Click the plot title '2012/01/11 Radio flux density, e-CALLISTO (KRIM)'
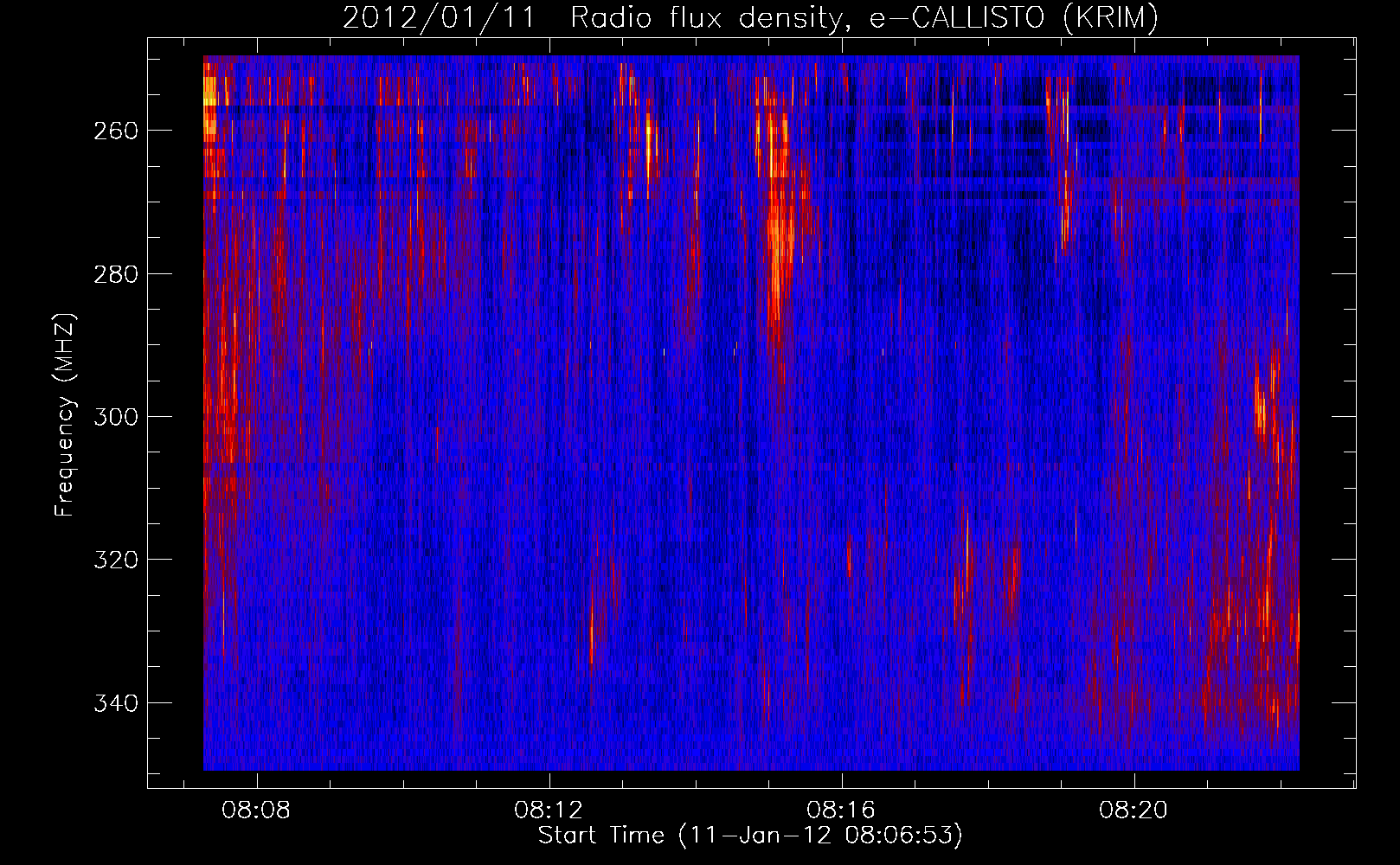This screenshot has width=1400, height=865. coord(750,18)
